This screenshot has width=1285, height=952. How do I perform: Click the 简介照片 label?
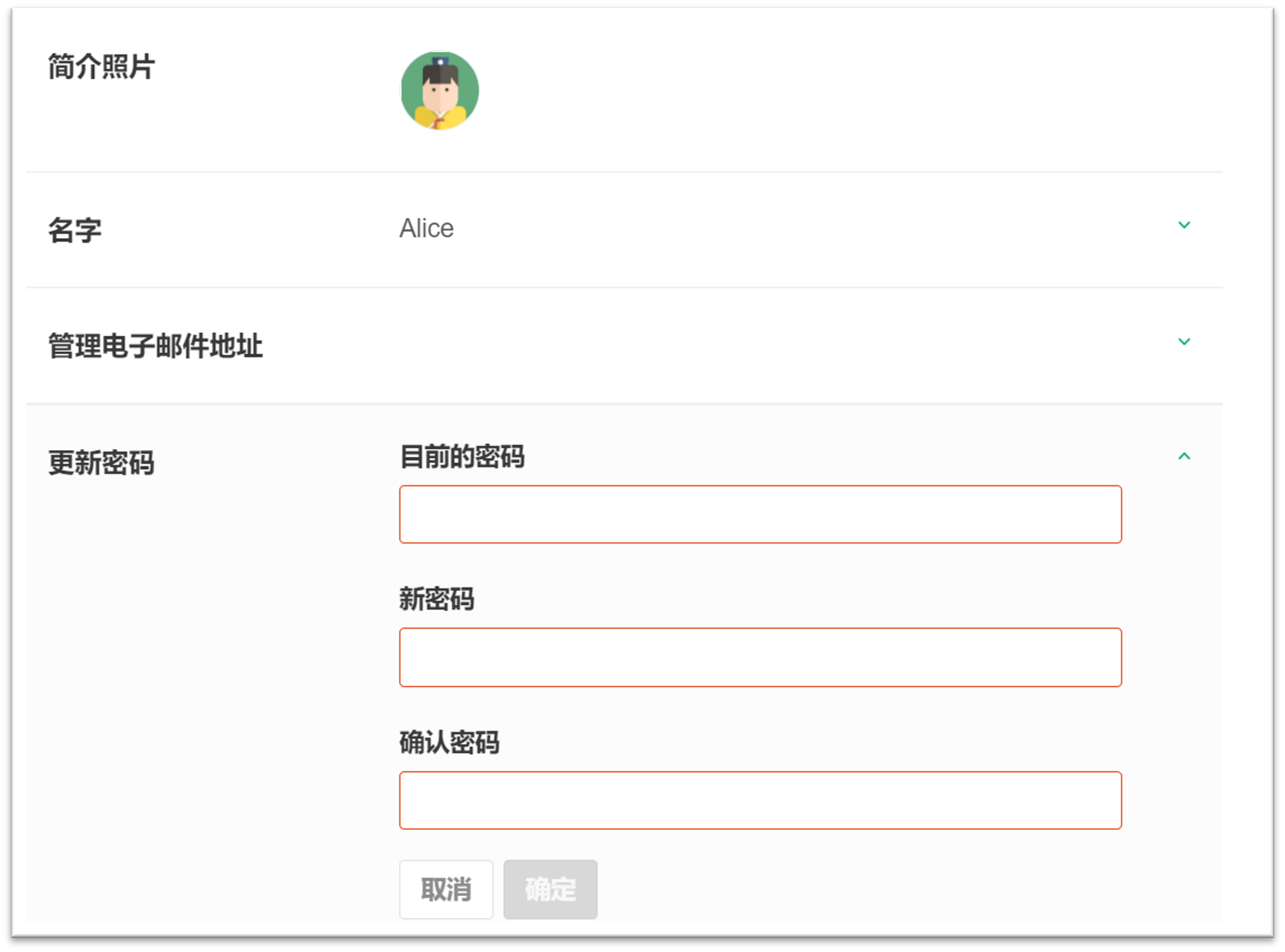[101, 66]
